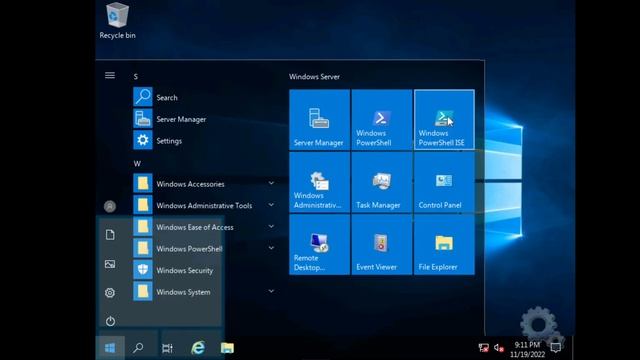
Task: Open the Server Manager tile
Action: point(320,120)
